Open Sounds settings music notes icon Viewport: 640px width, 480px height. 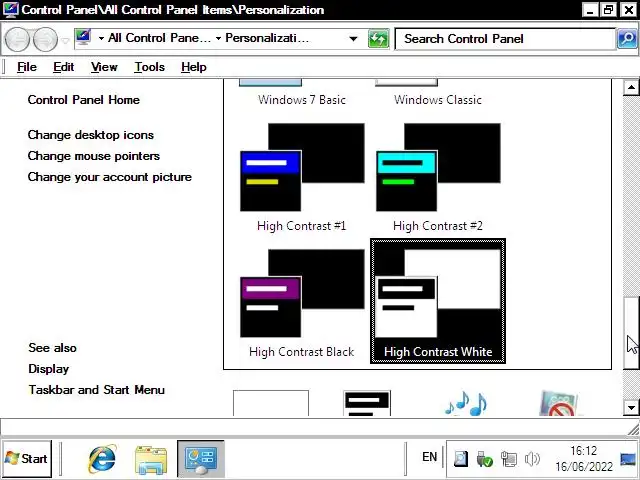466,403
